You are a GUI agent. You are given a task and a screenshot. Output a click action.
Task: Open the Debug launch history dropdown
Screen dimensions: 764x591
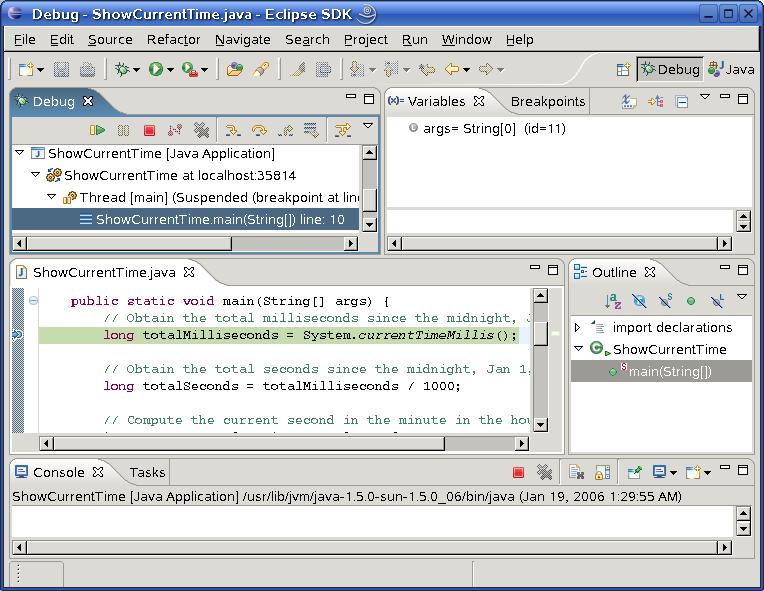click(x=136, y=70)
